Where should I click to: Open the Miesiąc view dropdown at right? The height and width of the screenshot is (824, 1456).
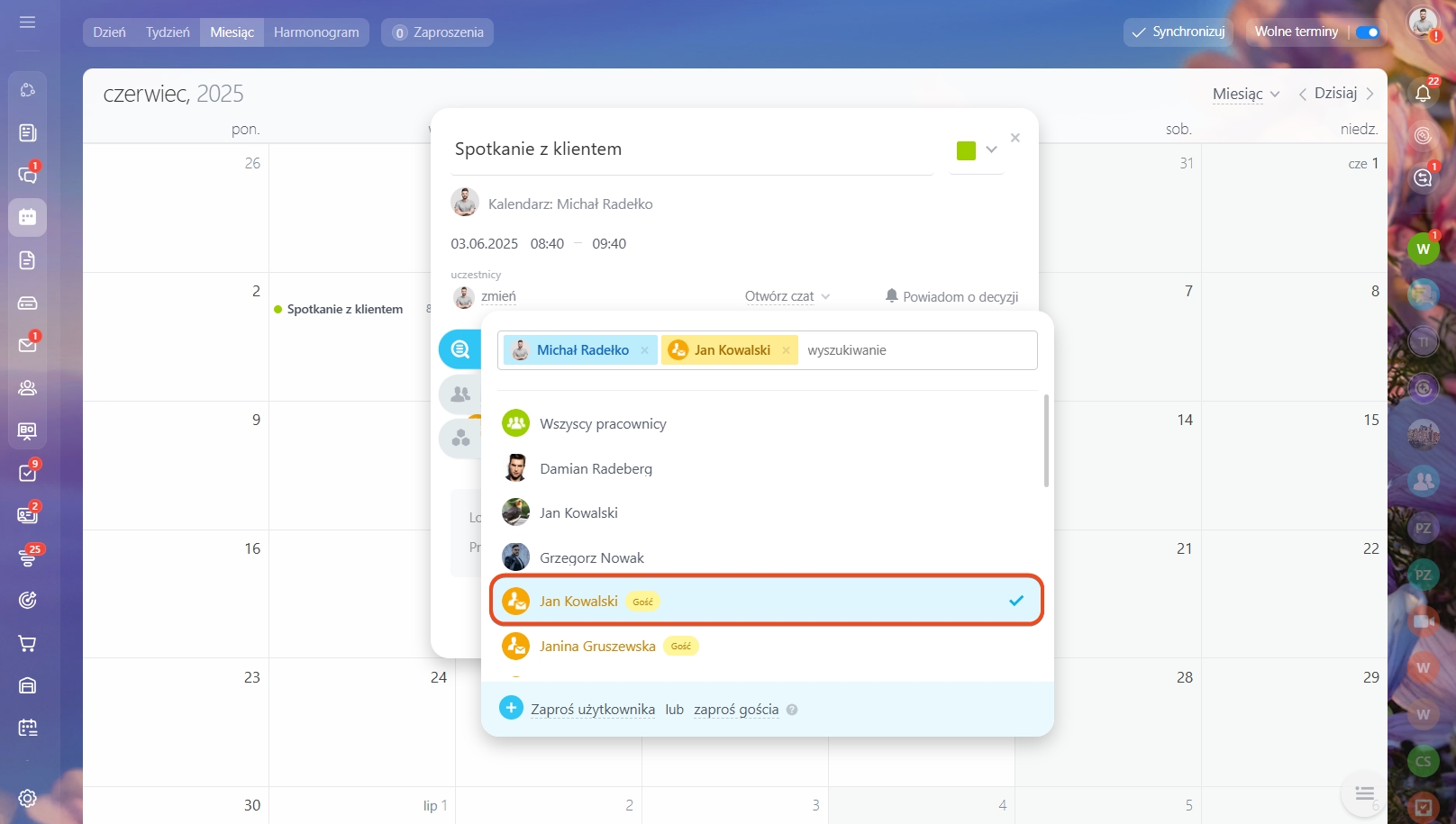pyautogui.click(x=1246, y=94)
